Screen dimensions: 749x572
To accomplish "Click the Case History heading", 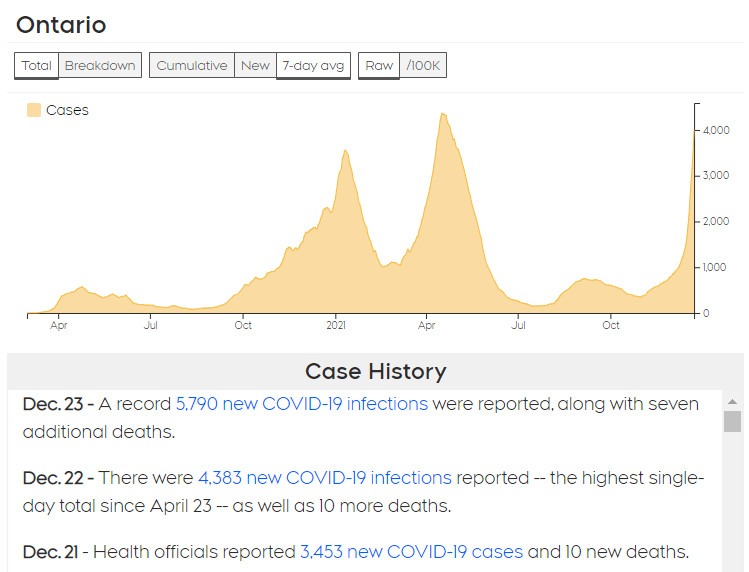I will (375, 372).
